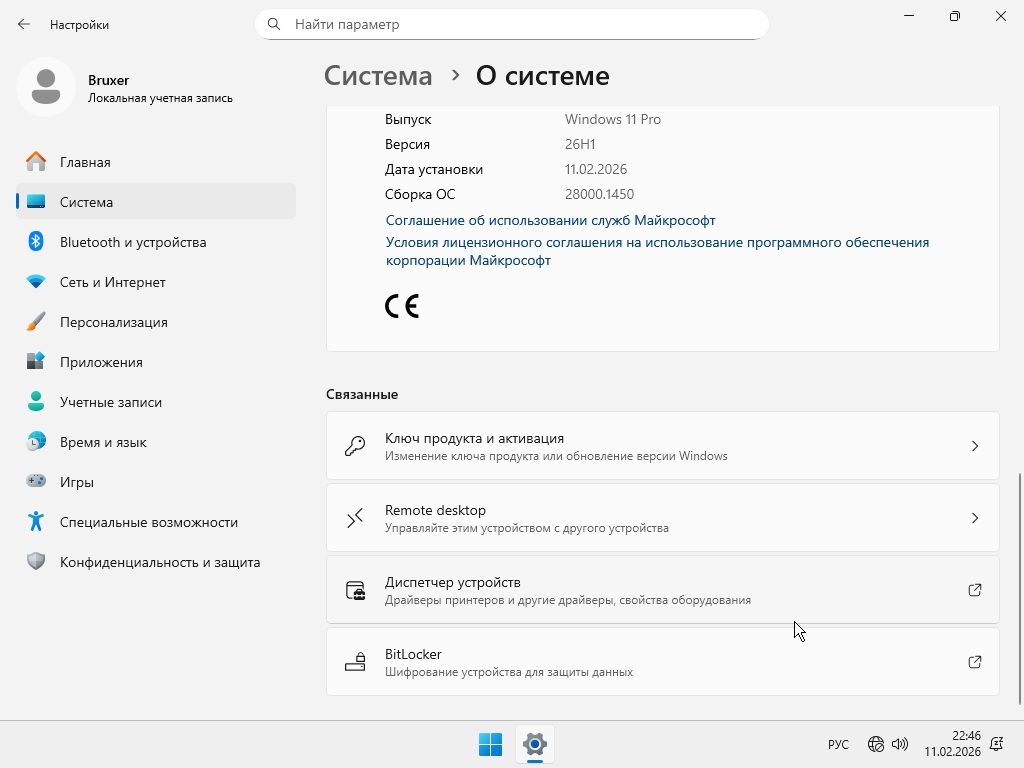This screenshot has height=768, width=1024.
Task: Click Локальная учетная запись text
Action: (x=160, y=98)
